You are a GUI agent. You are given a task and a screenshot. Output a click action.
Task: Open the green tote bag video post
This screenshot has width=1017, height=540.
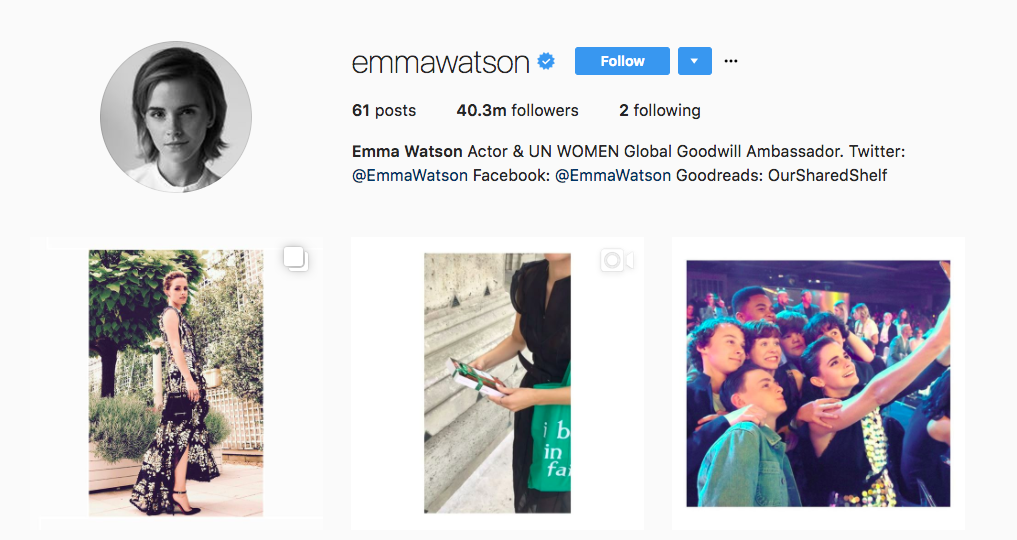coord(497,383)
